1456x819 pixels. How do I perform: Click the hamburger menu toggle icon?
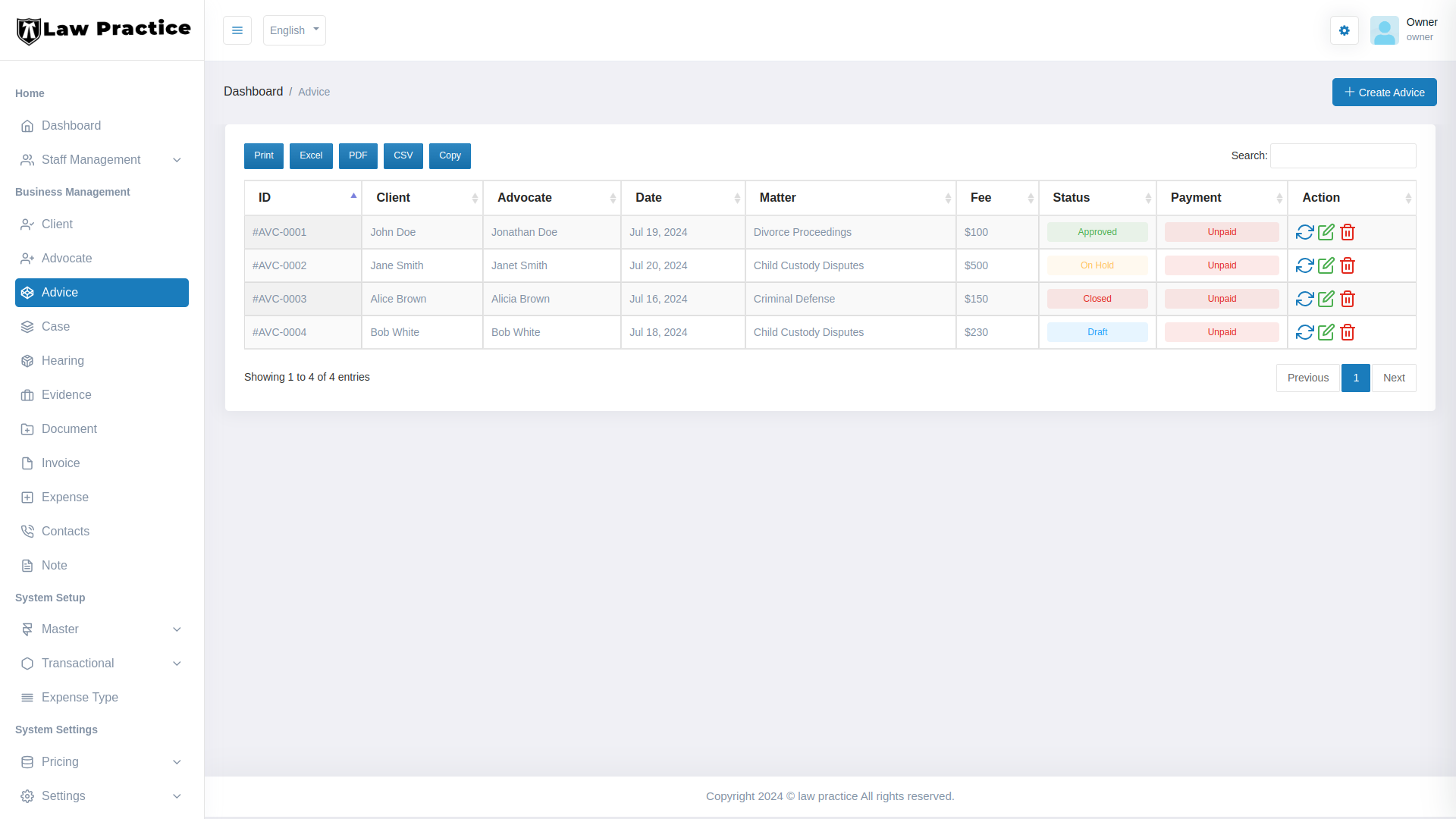[237, 30]
